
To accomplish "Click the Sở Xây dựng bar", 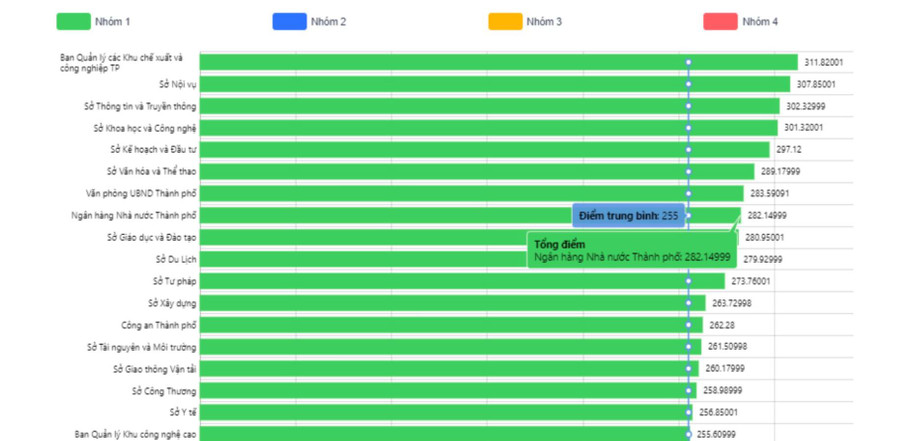I will pyautogui.click(x=452, y=303).
